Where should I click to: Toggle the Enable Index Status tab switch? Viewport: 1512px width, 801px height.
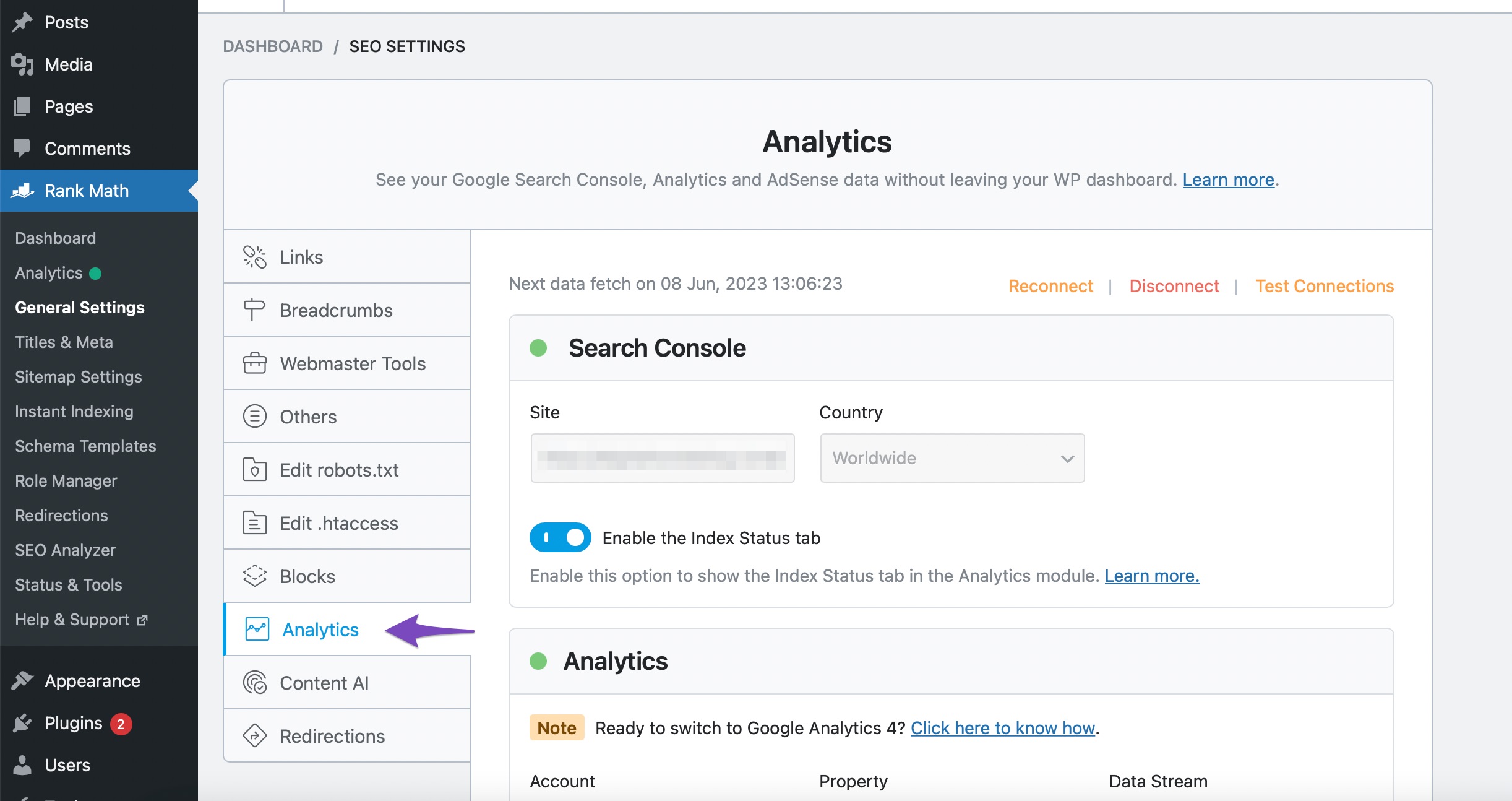point(559,537)
